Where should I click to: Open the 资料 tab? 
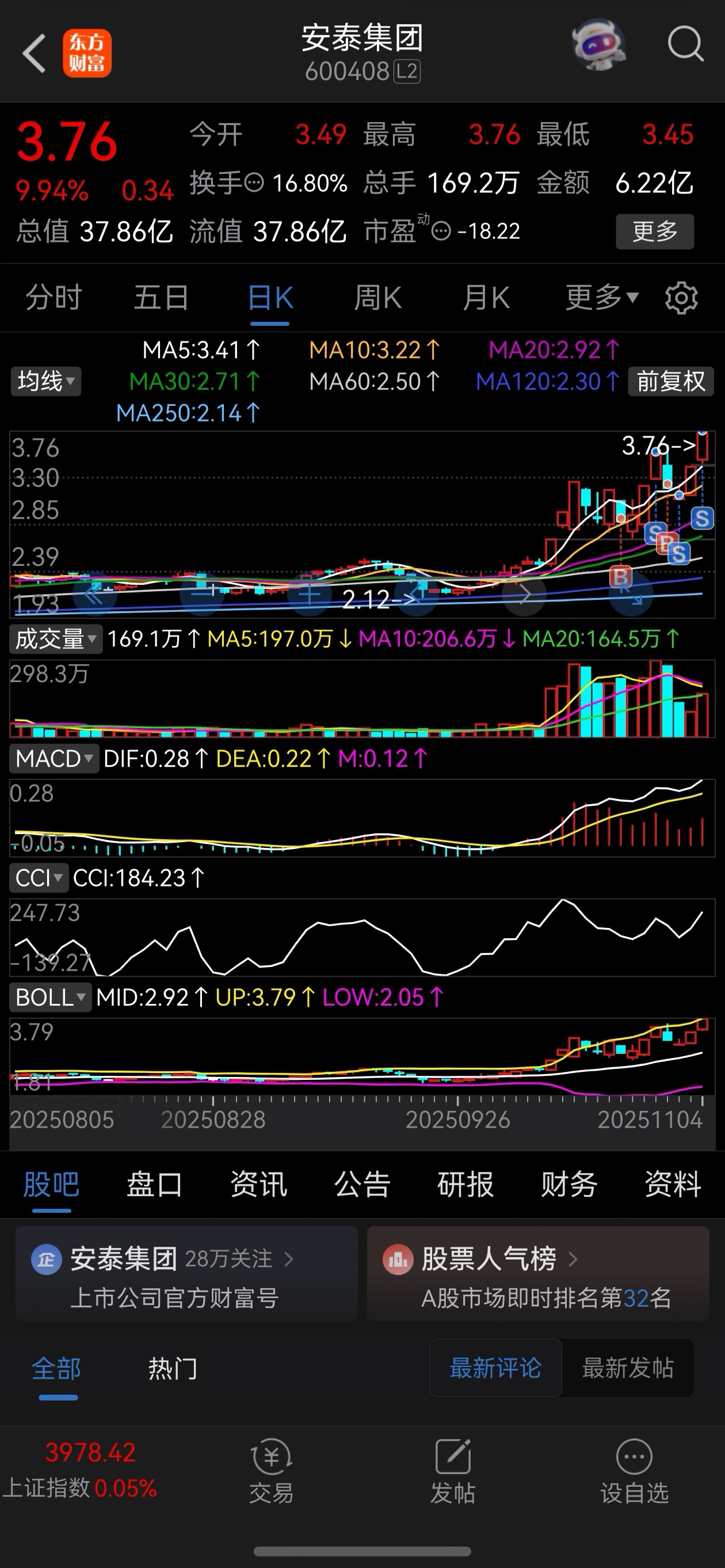click(x=673, y=1185)
